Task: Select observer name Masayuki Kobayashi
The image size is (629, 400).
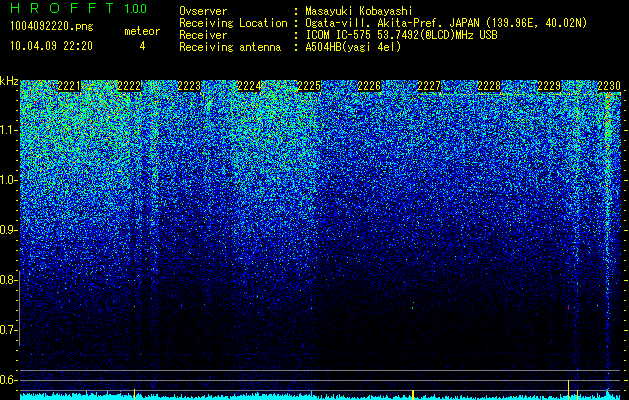Action: pos(359,11)
